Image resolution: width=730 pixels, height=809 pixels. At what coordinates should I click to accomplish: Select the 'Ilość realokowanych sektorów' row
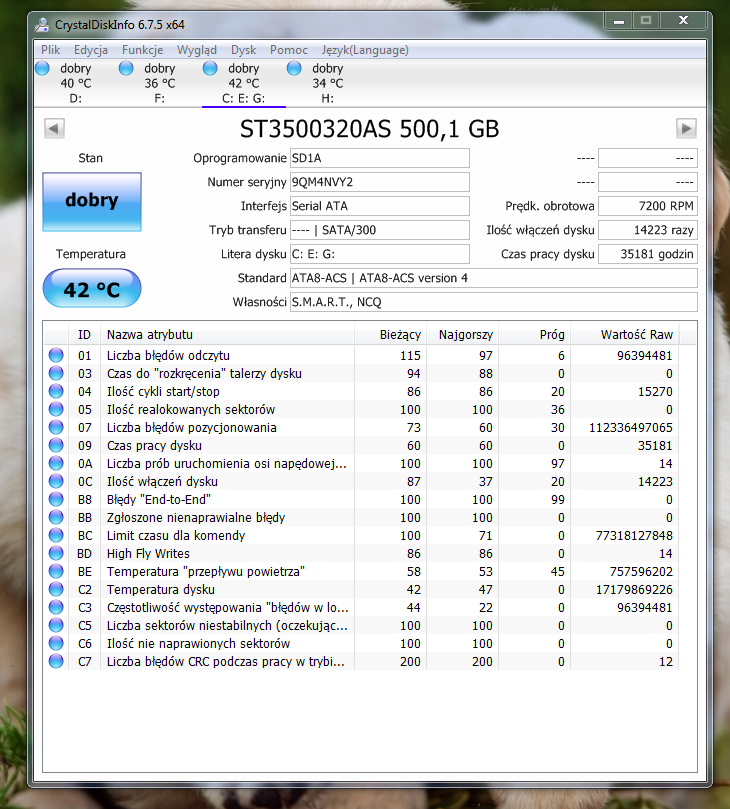coord(361,409)
